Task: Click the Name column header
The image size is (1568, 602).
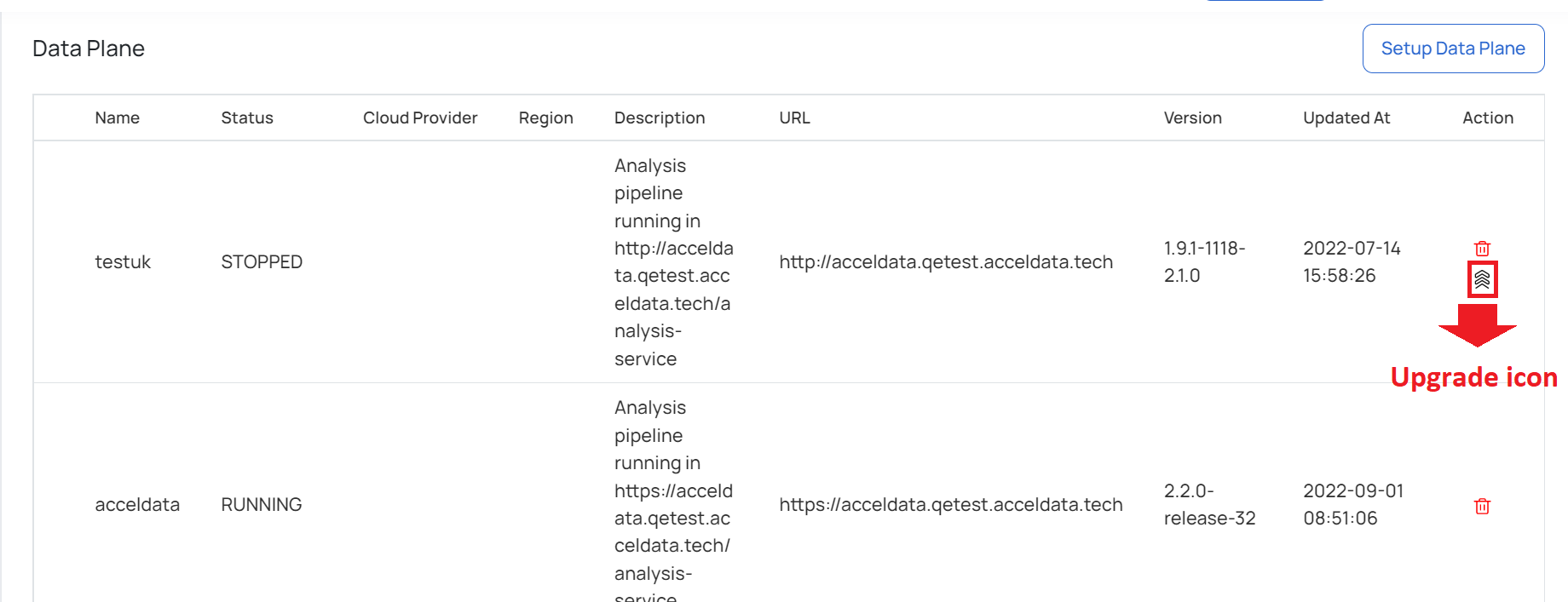Action: tap(118, 118)
